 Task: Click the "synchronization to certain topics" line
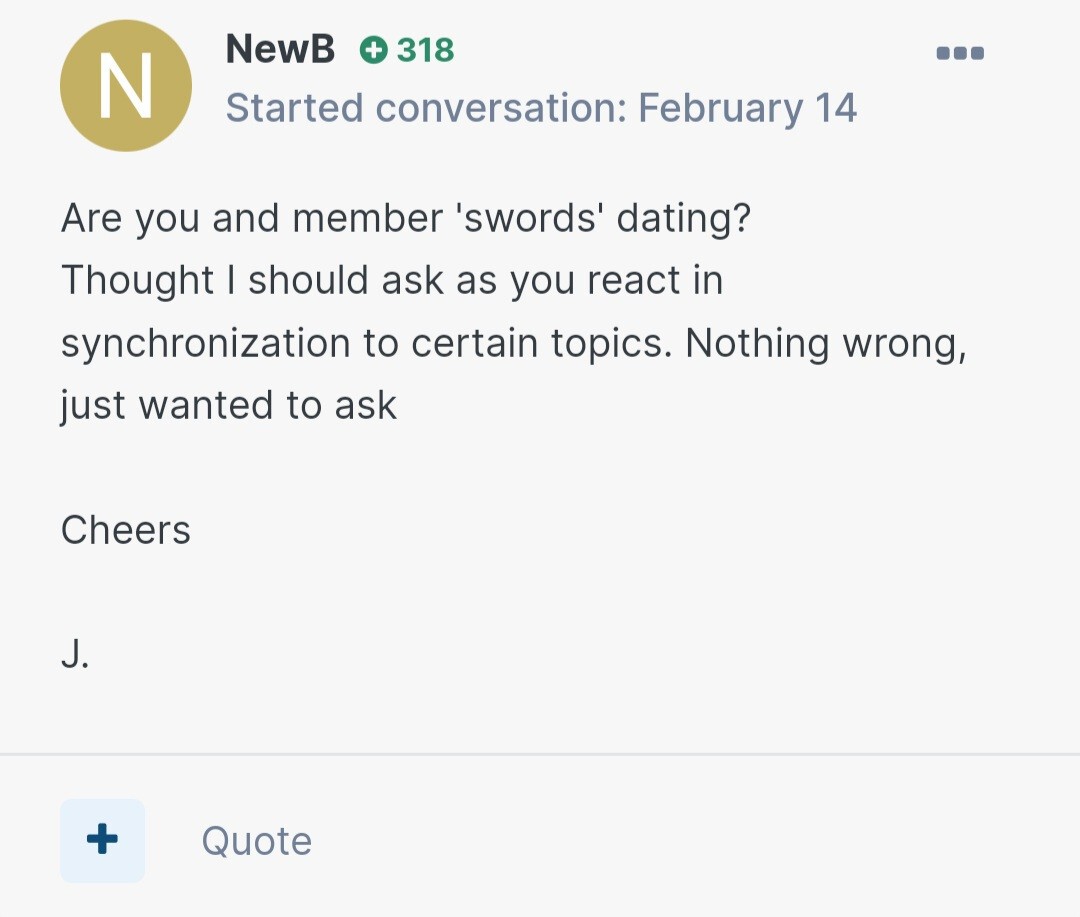(514, 343)
